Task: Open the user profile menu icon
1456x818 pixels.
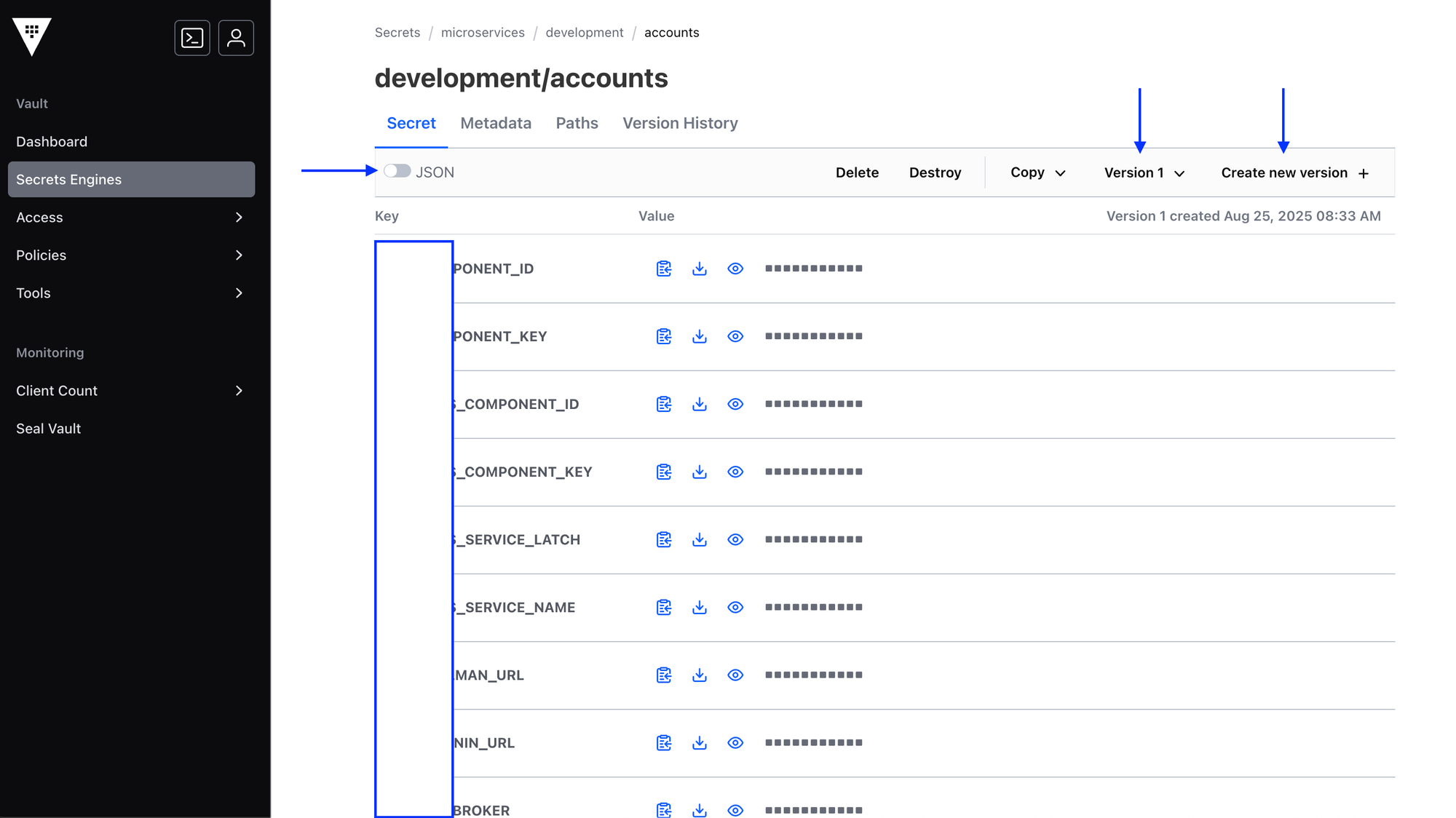Action: click(236, 38)
